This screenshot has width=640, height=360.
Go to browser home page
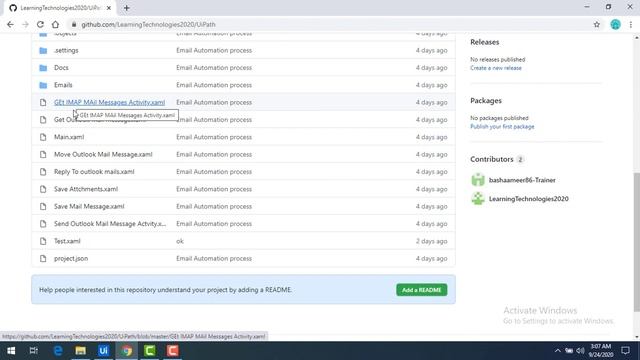pyautogui.click(x=55, y=24)
